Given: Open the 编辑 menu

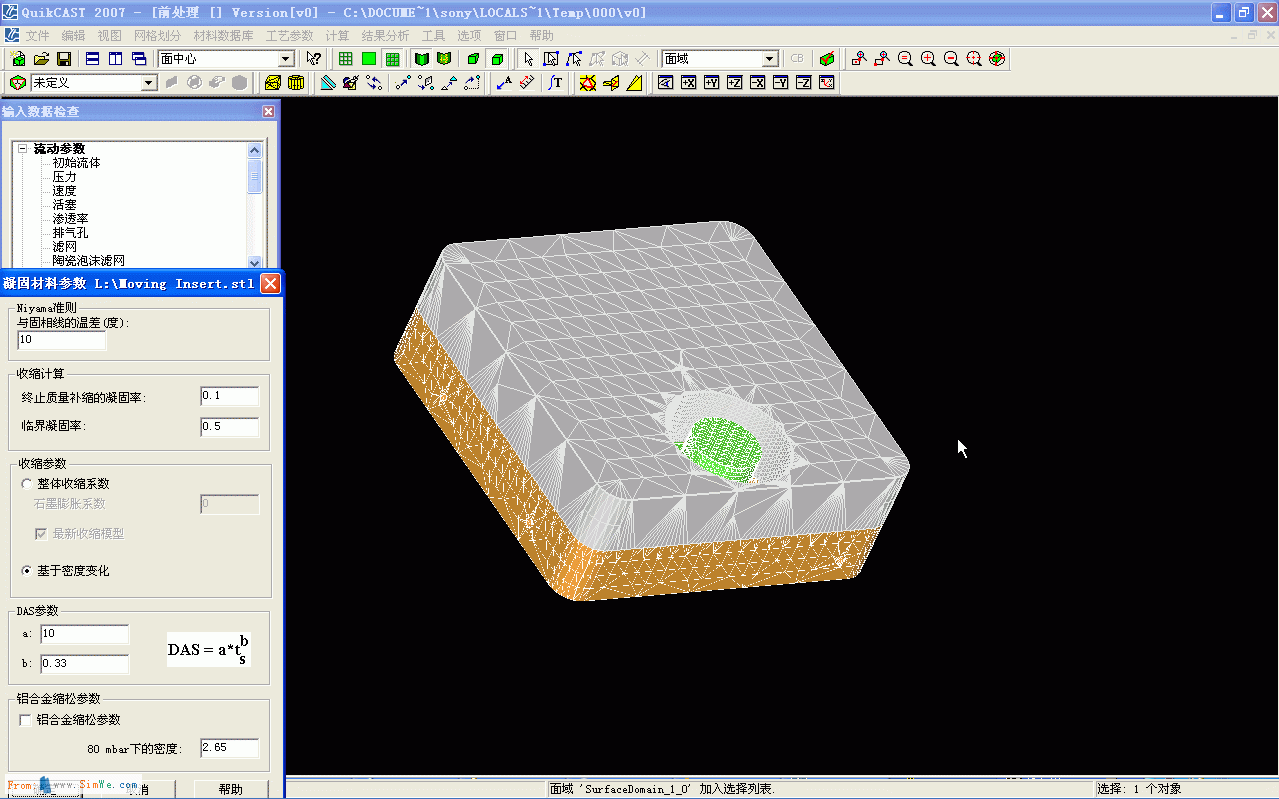Looking at the screenshot, I should click(73, 35).
